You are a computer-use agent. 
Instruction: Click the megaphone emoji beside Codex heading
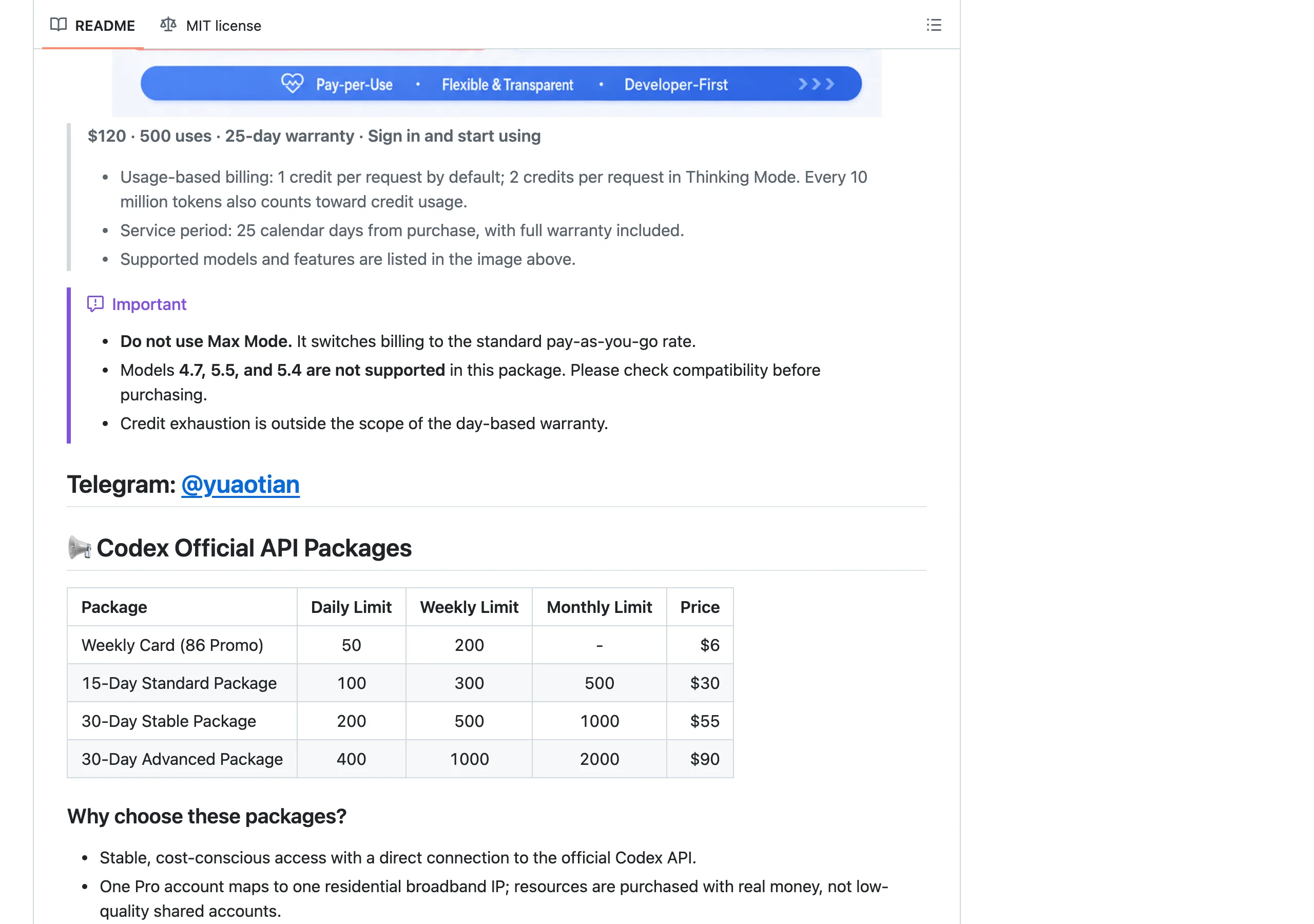[x=80, y=547]
